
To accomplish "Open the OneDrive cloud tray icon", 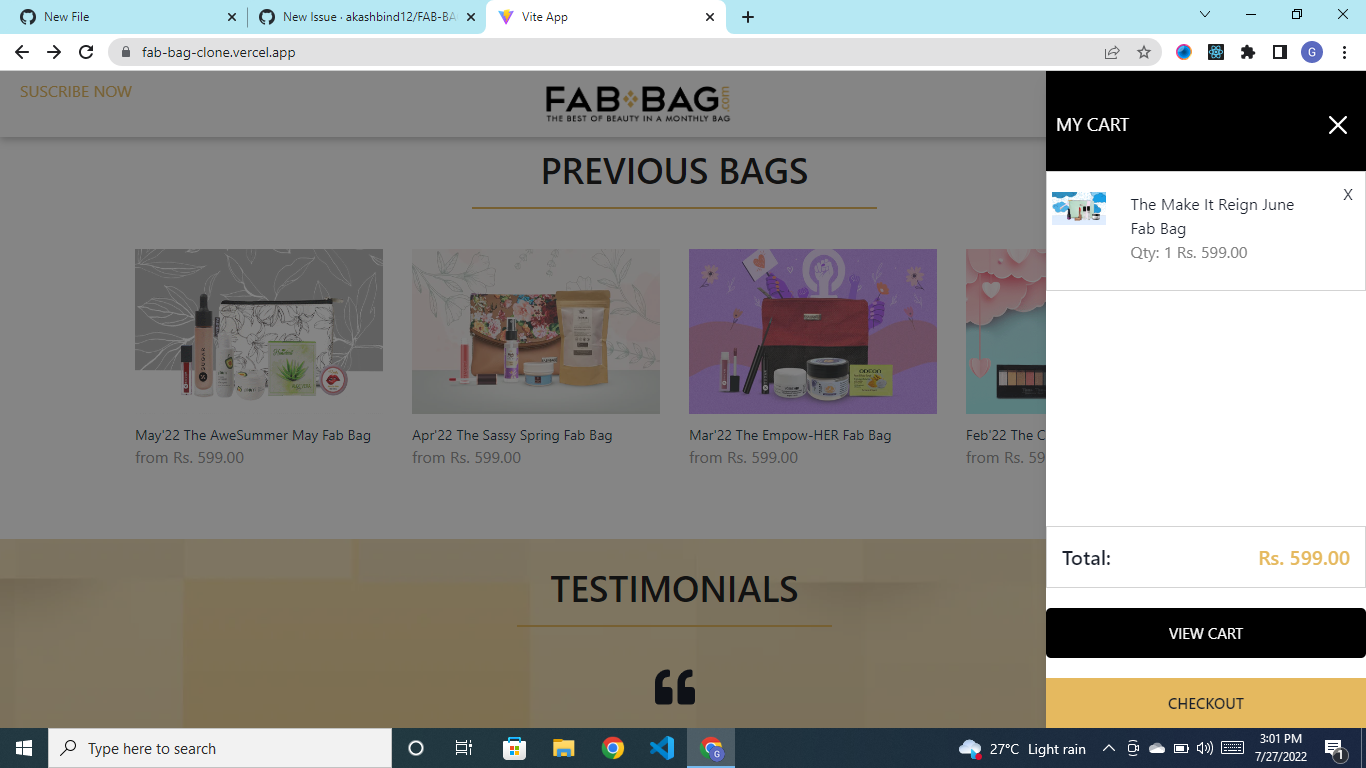I will click(1157, 748).
